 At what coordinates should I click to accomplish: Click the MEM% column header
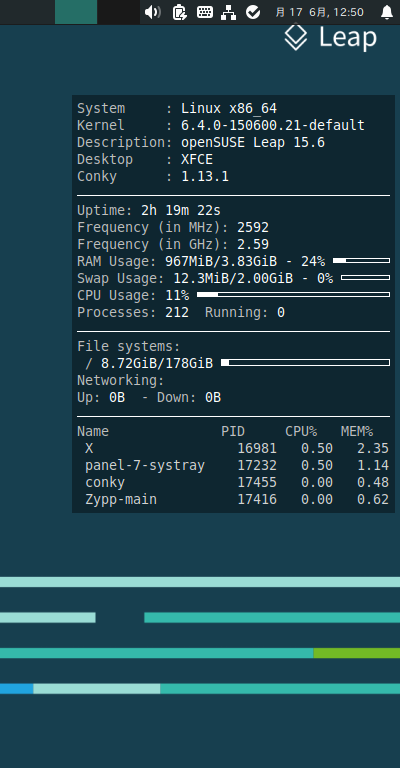[357, 432]
